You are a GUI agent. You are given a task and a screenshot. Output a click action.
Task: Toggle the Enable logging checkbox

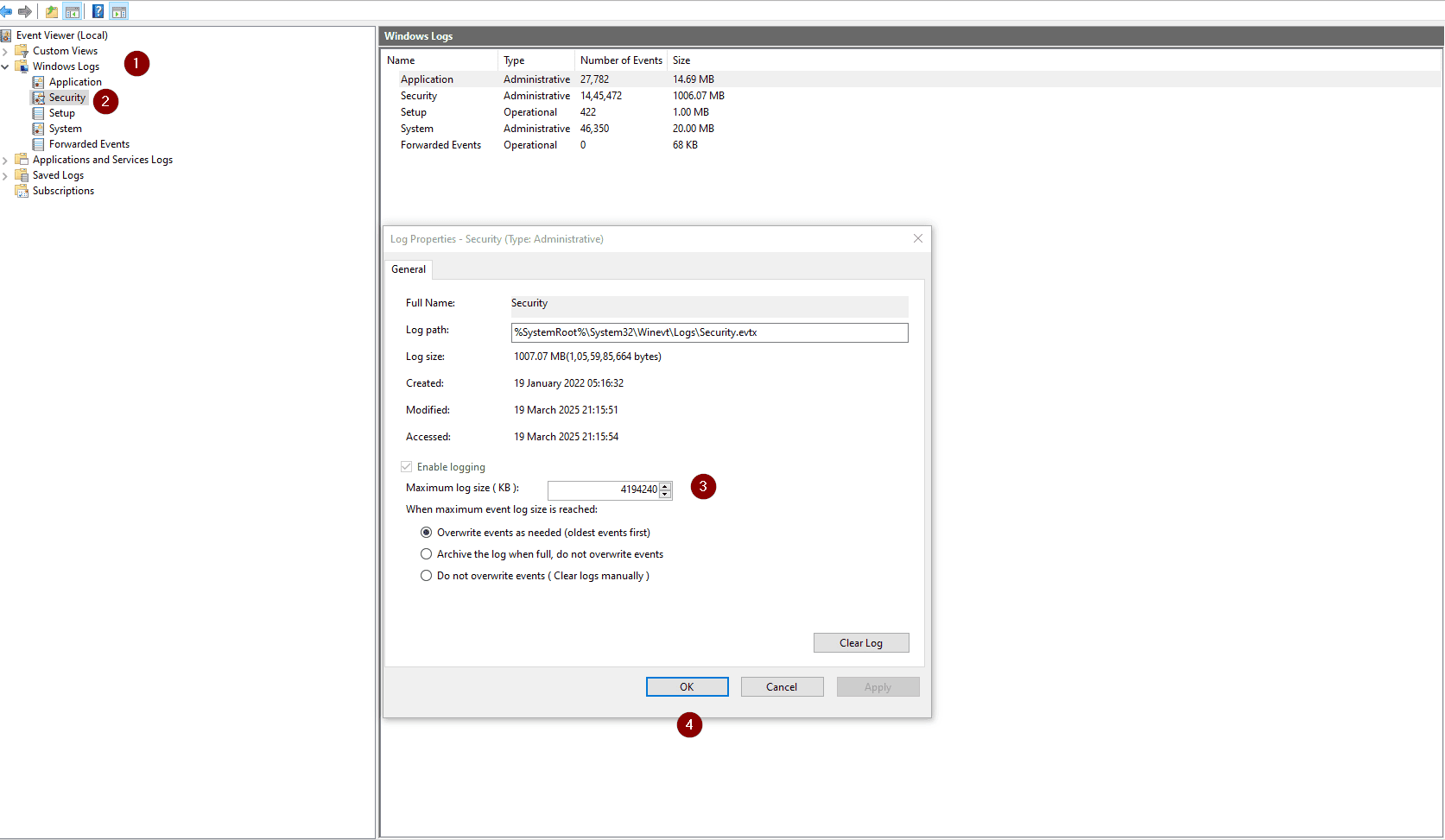(406, 467)
